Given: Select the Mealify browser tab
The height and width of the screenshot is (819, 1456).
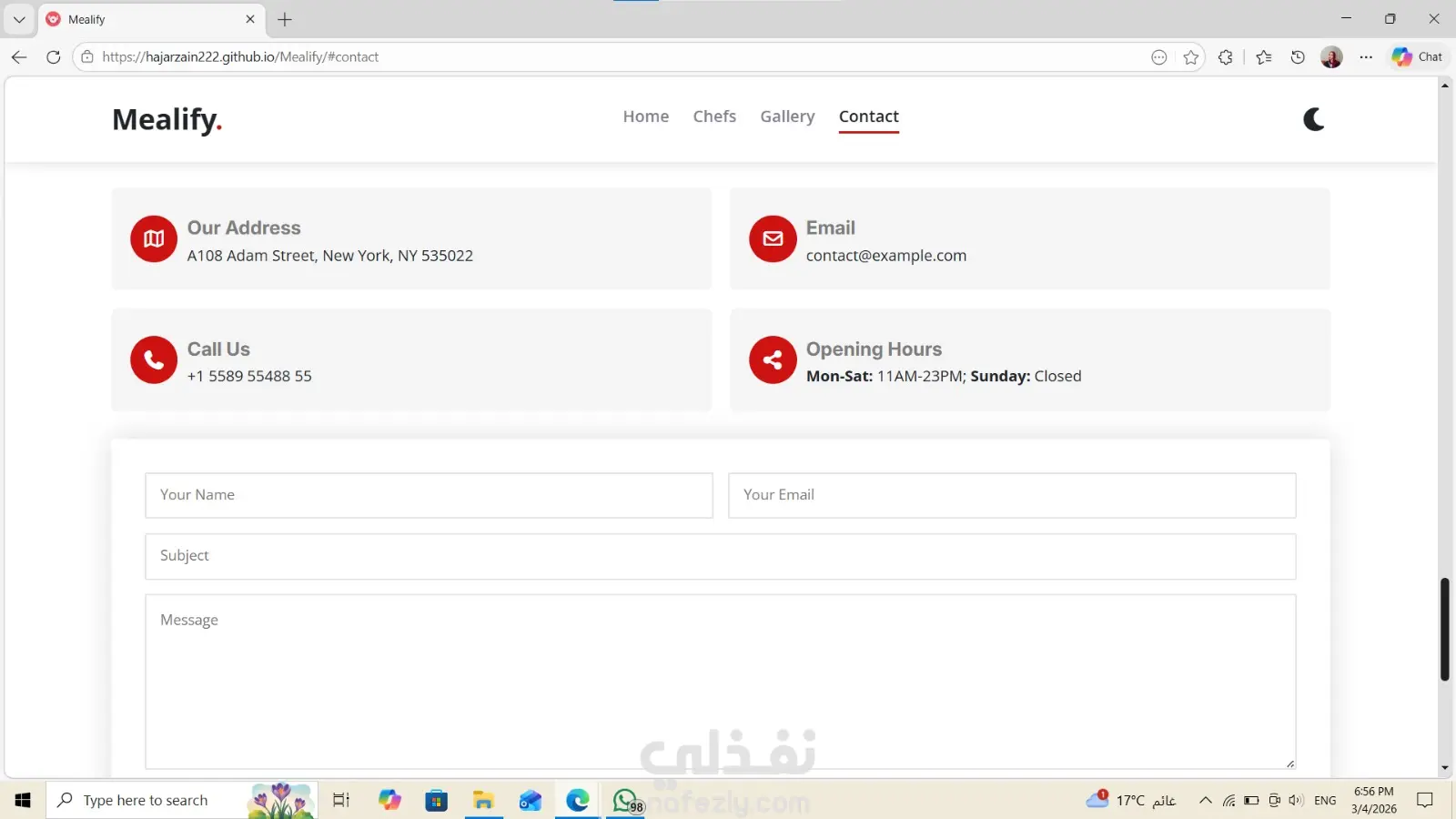Looking at the screenshot, I should pos(151,19).
